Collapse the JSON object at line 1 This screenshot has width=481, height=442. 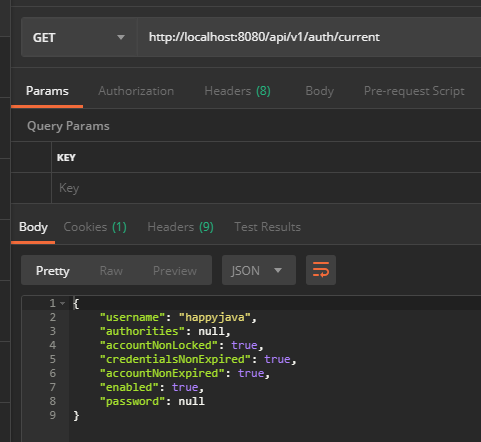point(62,303)
